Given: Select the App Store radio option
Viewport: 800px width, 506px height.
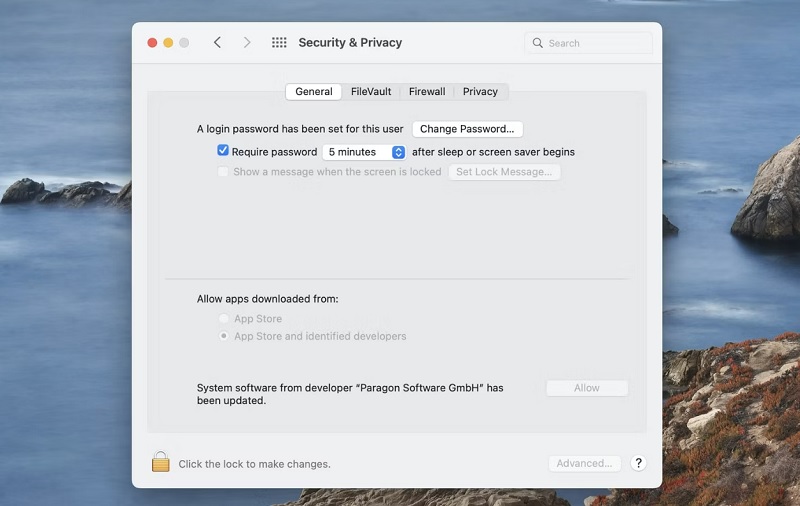Looking at the screenshot, I should [x=223, y=318].
